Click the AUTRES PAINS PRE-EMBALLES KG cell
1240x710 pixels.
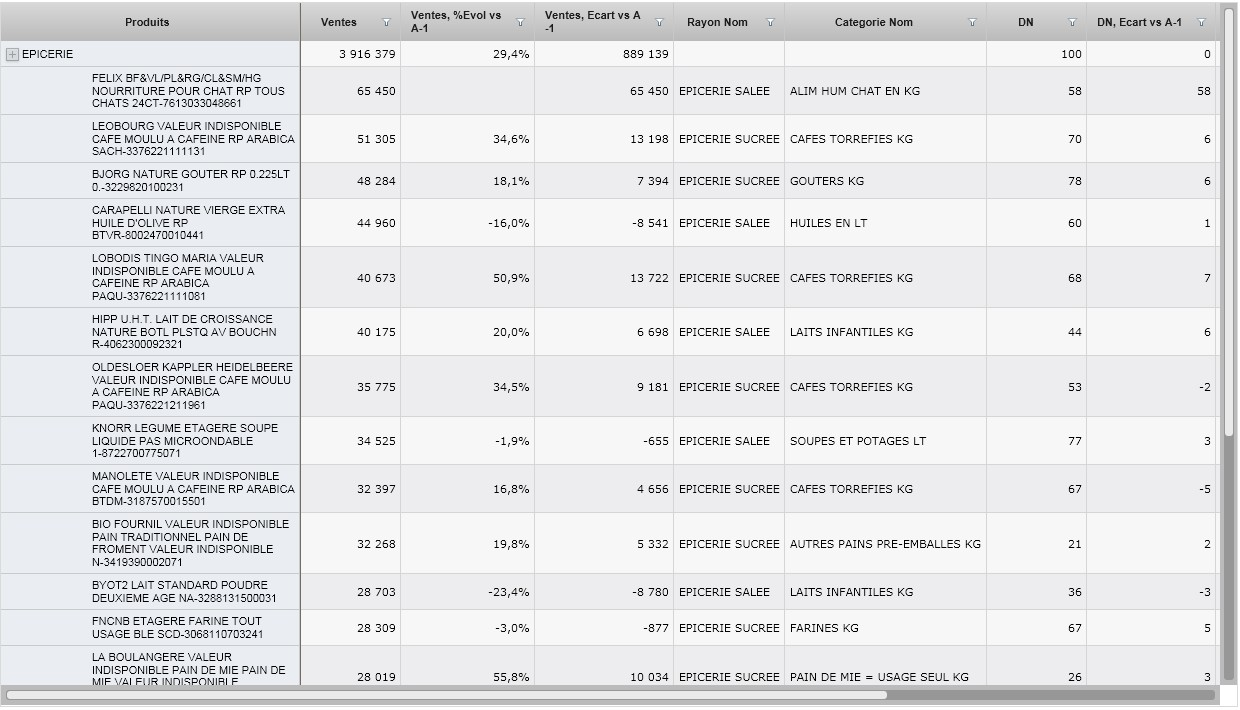[885, 544]
